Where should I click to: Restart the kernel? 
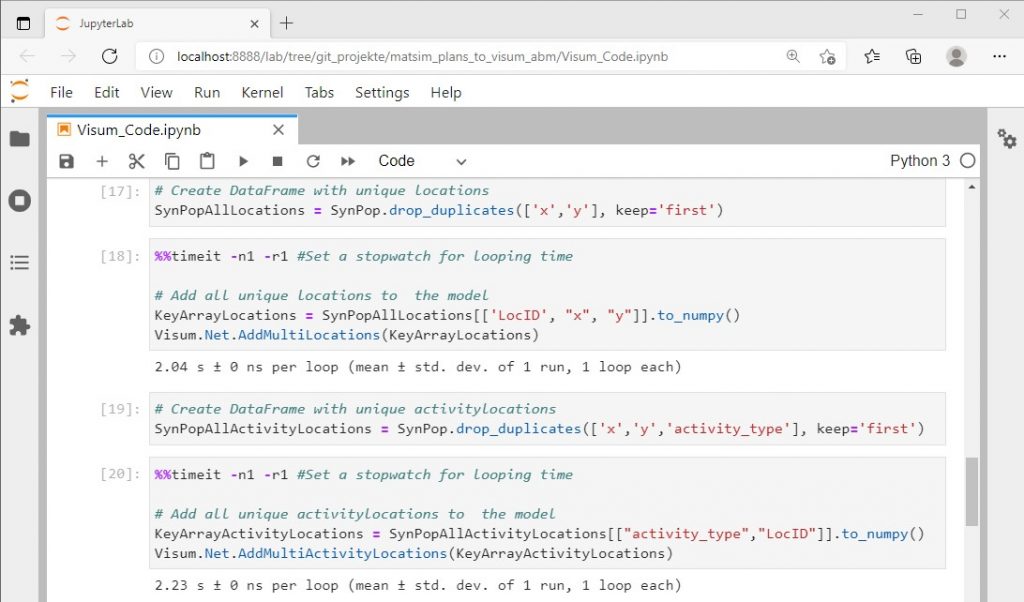(313, 161)
